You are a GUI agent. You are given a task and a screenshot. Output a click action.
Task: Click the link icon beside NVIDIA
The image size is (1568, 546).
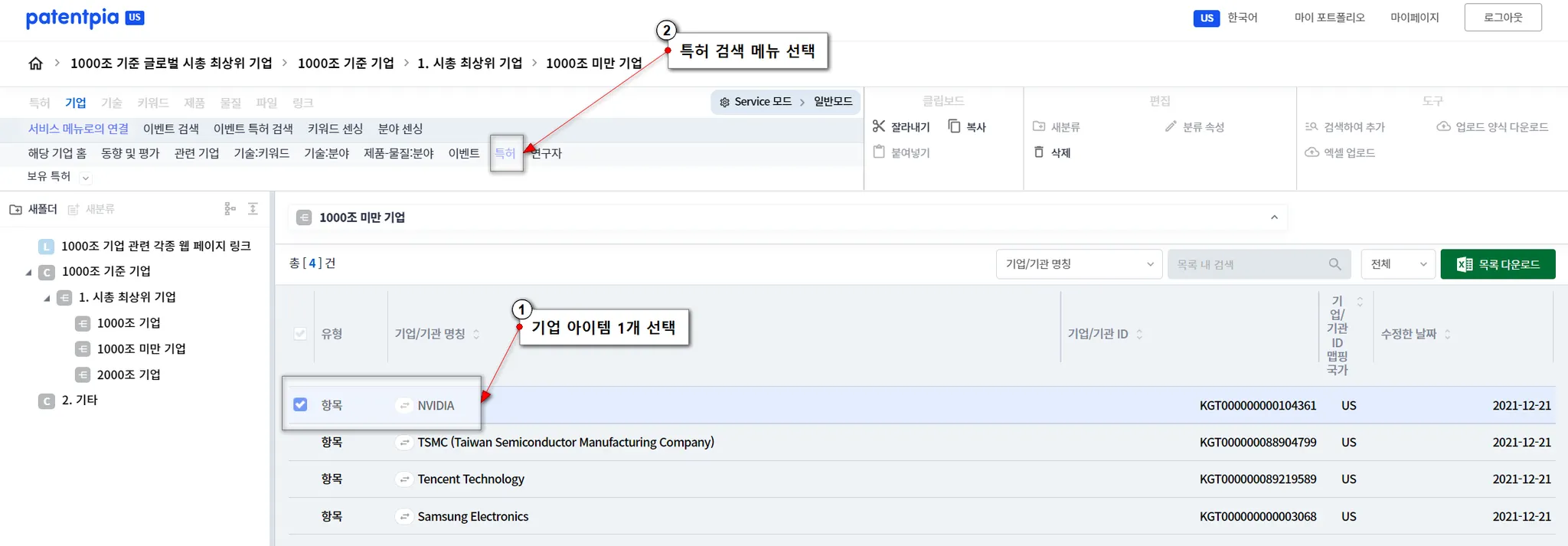tap(403, 406)
